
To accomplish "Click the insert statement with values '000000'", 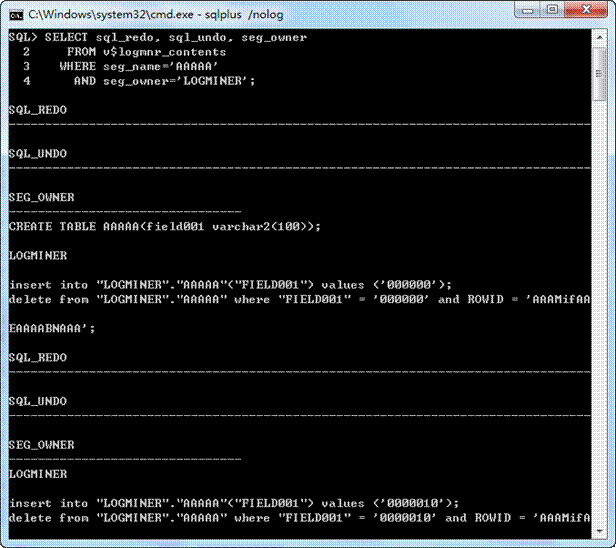I will 230,285.
